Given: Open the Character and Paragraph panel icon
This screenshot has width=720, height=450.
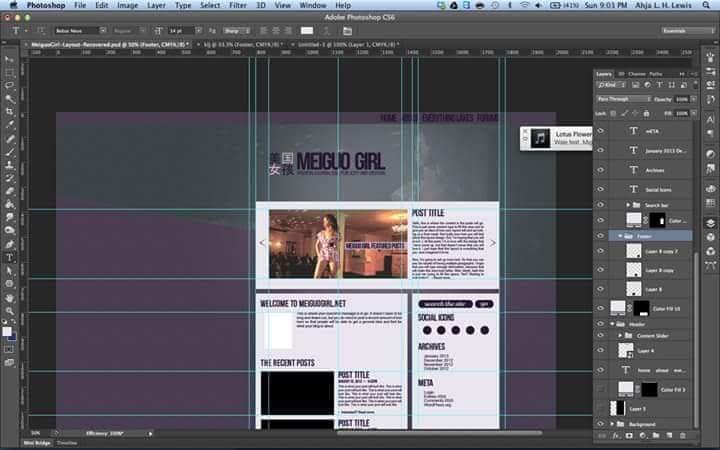Looking at the screenshot, I should coord(348,31).
